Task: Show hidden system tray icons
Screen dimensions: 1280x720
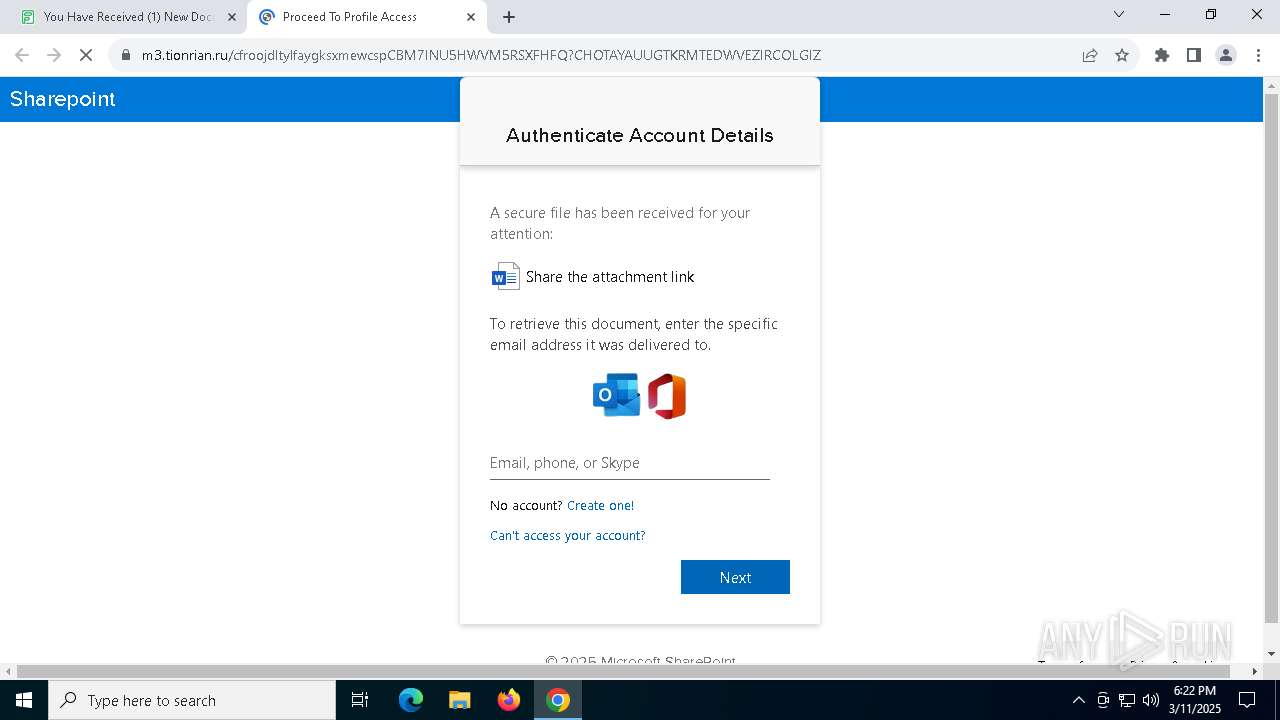Action: click(1078, 700)
